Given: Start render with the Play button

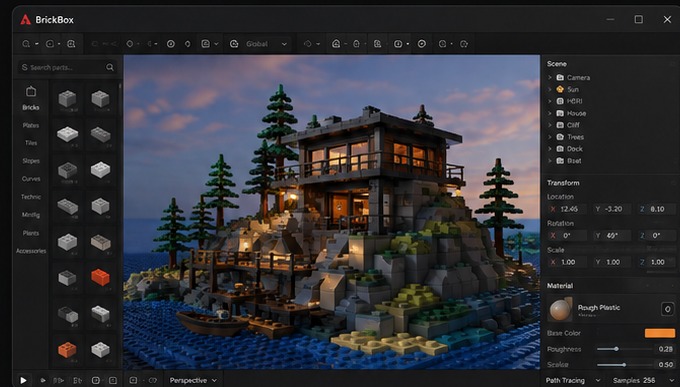Looking at the screenshot, I should point(23,380).
